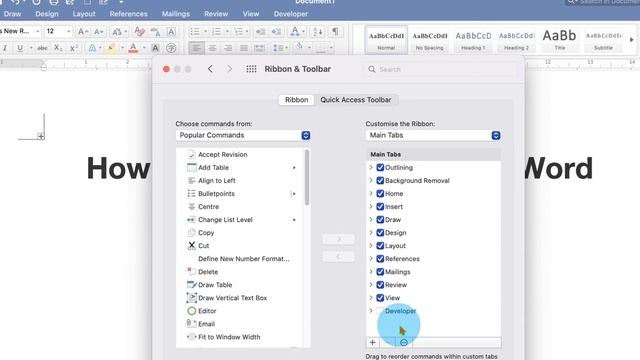Image resolution: width=640 pixels, height=360 pixels.
Task: Click the Multilevel List icon
Action: click(238, 31)
